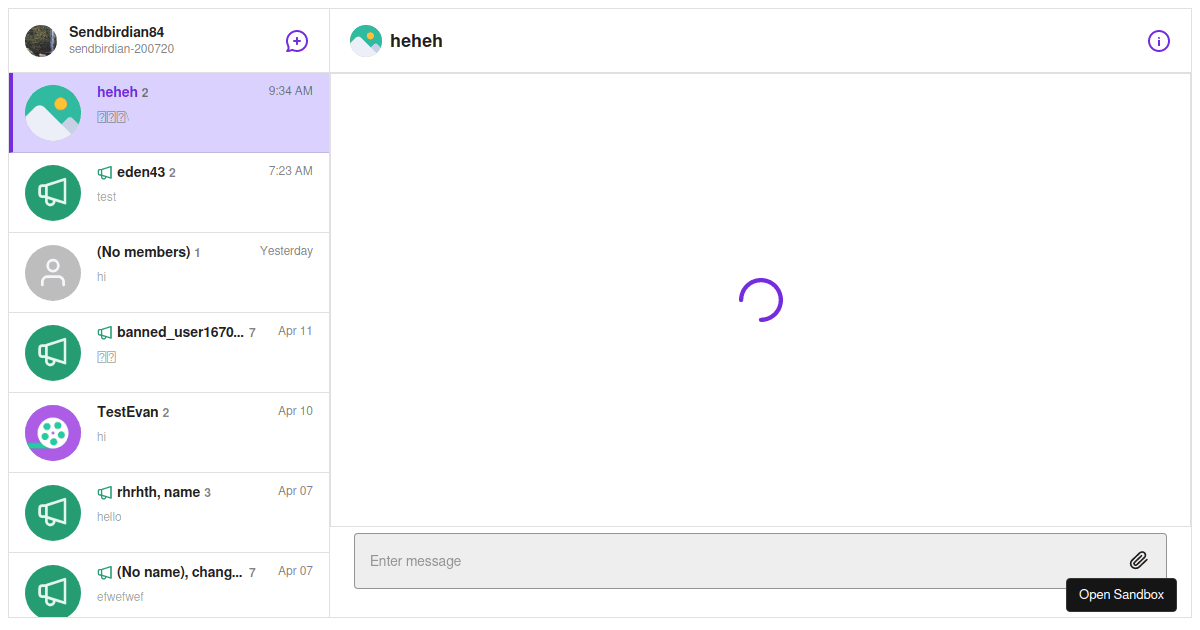Screen dimensions: 1200x630
Task: Click the broadcast megaphone icon beside eden43
Action: click(104, 172)
